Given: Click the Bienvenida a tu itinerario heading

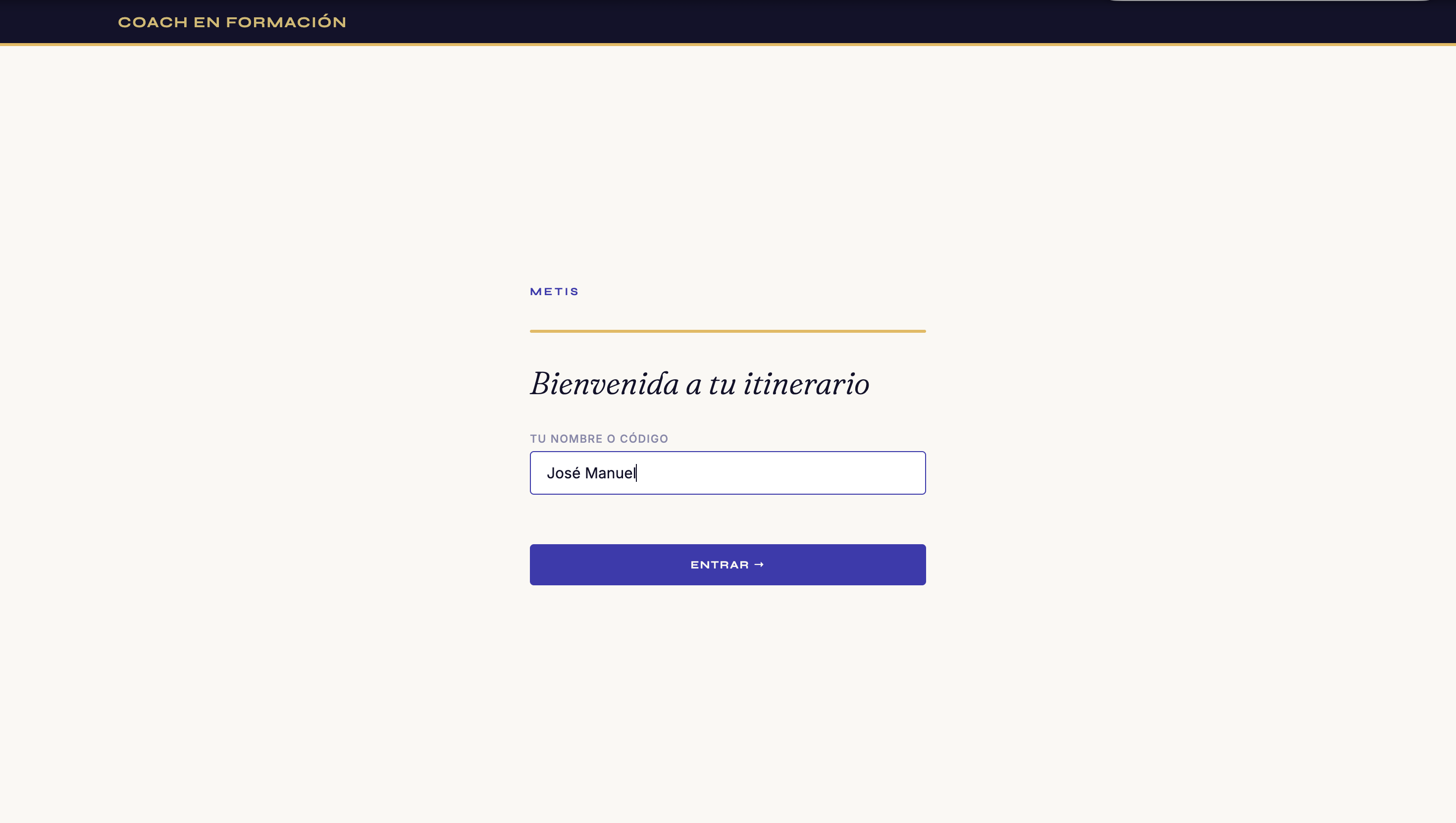Looking at the screenshot, I should point(700,384).
